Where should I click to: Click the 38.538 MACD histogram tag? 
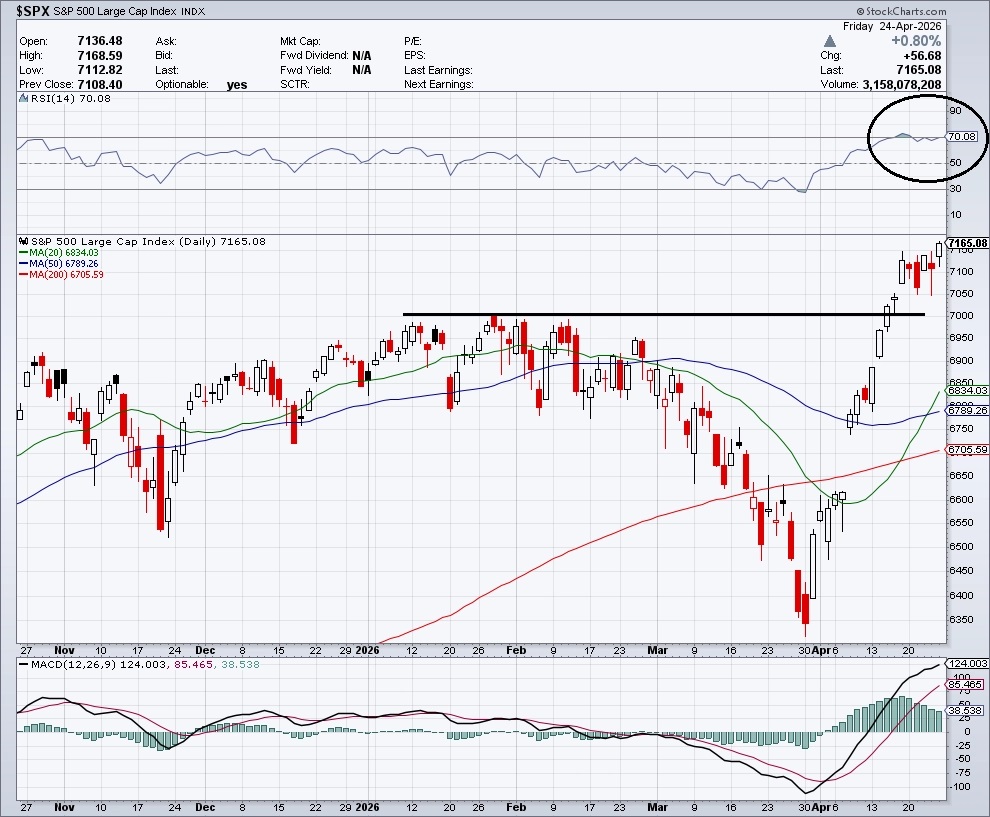965,710
